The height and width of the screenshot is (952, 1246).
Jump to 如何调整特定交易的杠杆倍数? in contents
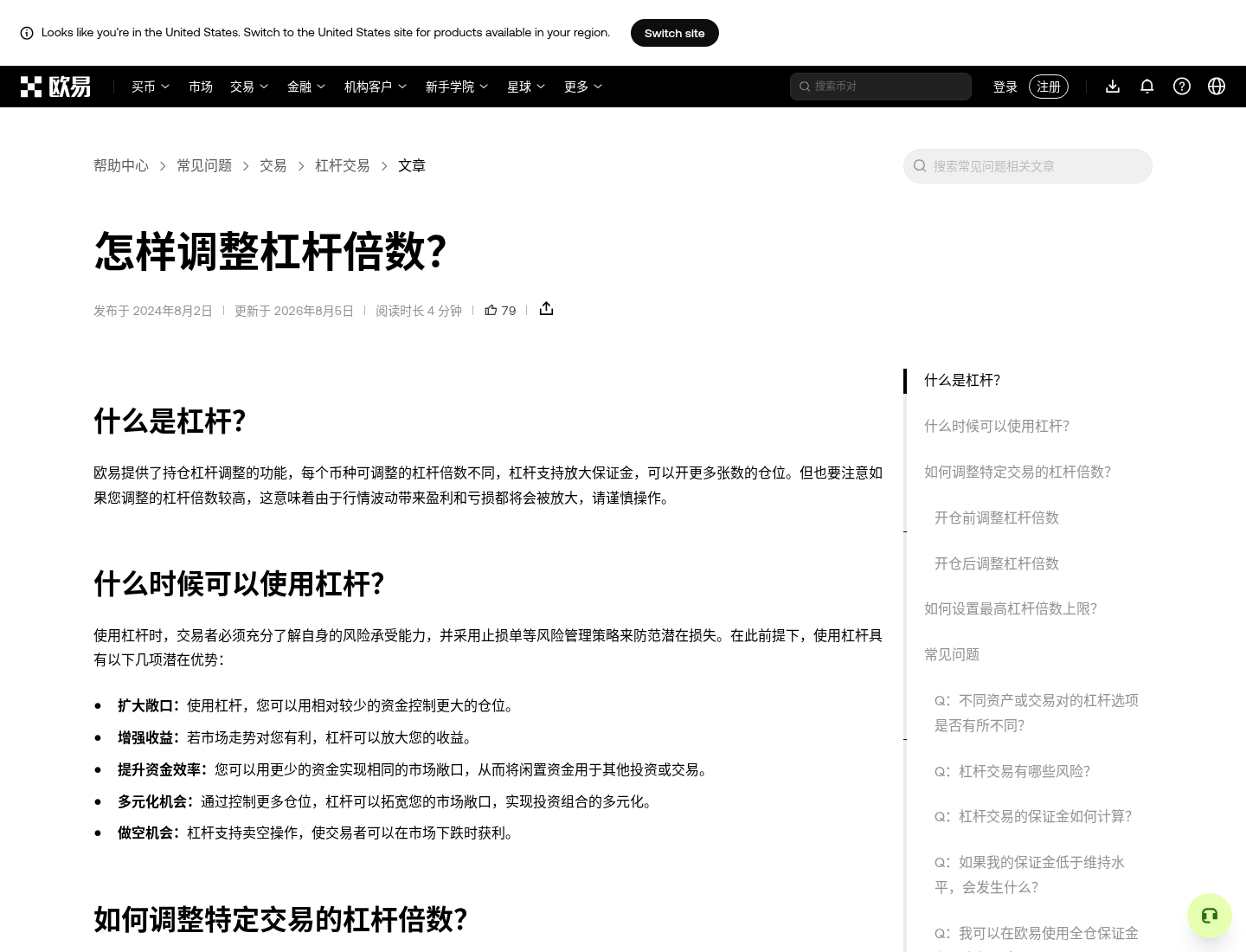pos(1018,472)
